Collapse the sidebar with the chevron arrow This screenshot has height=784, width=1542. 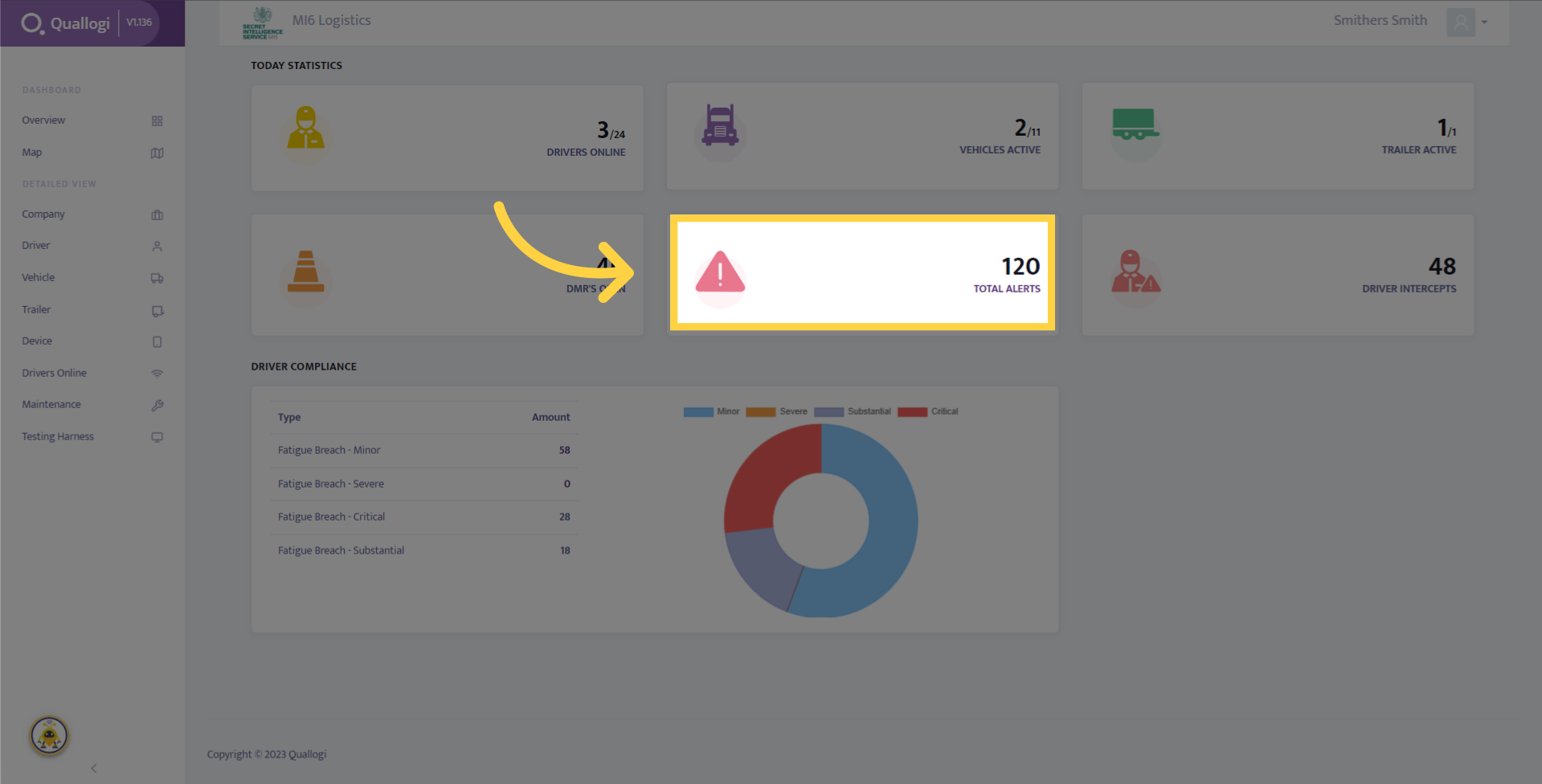click(x=93, y=768)
